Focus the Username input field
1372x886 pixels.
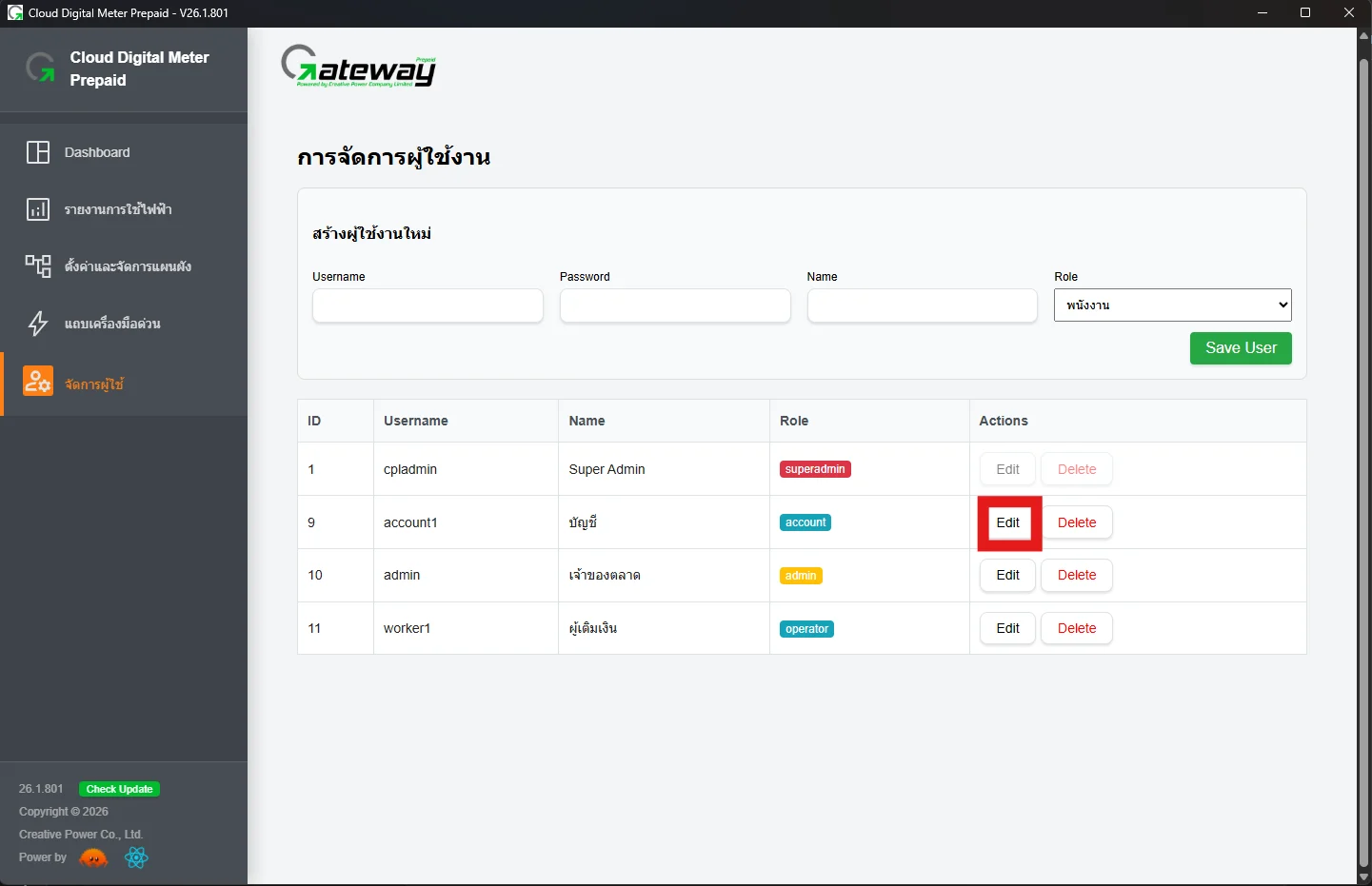pyautogui.click(x=428, y=305)
